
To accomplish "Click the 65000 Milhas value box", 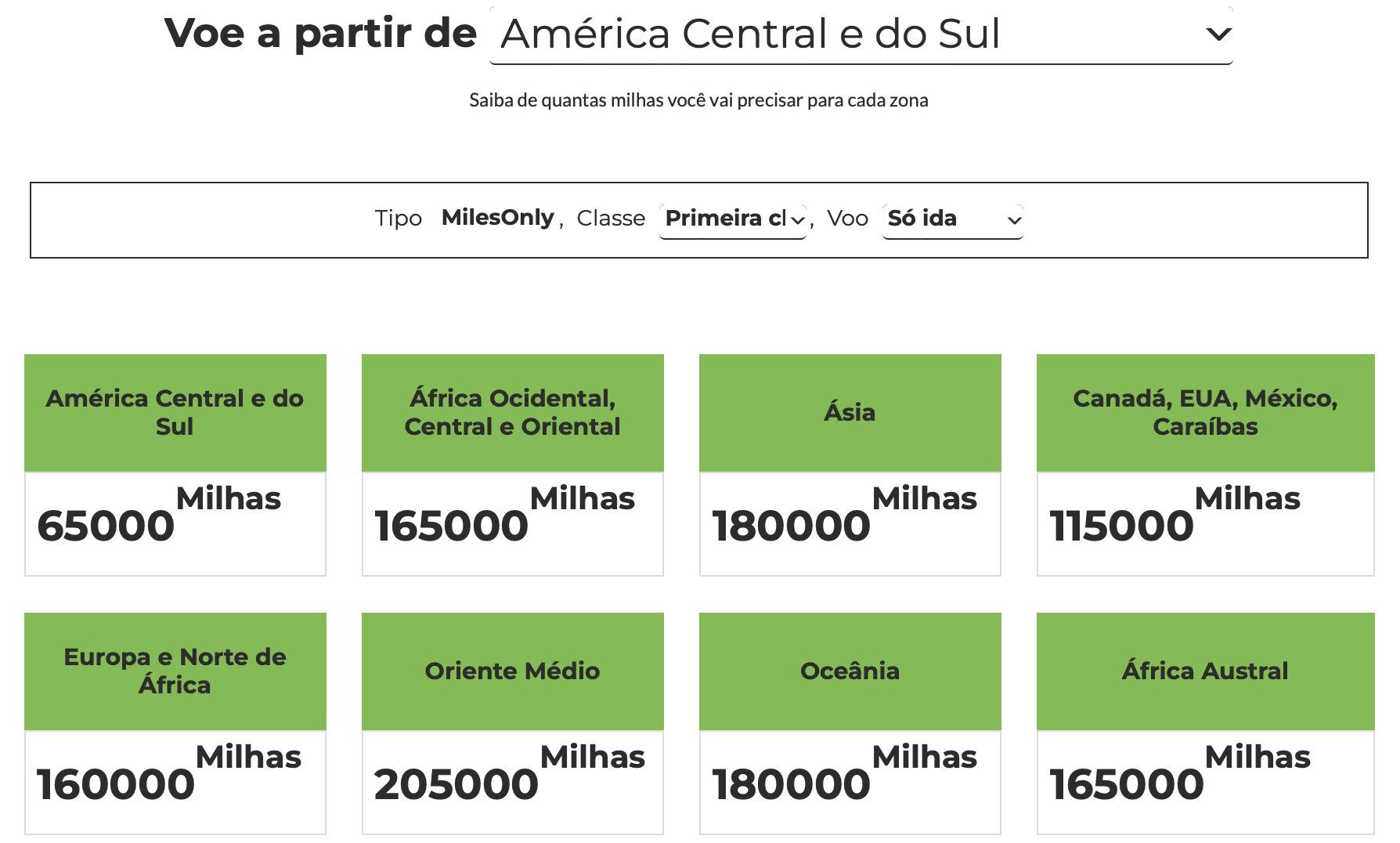I will 175,524.
